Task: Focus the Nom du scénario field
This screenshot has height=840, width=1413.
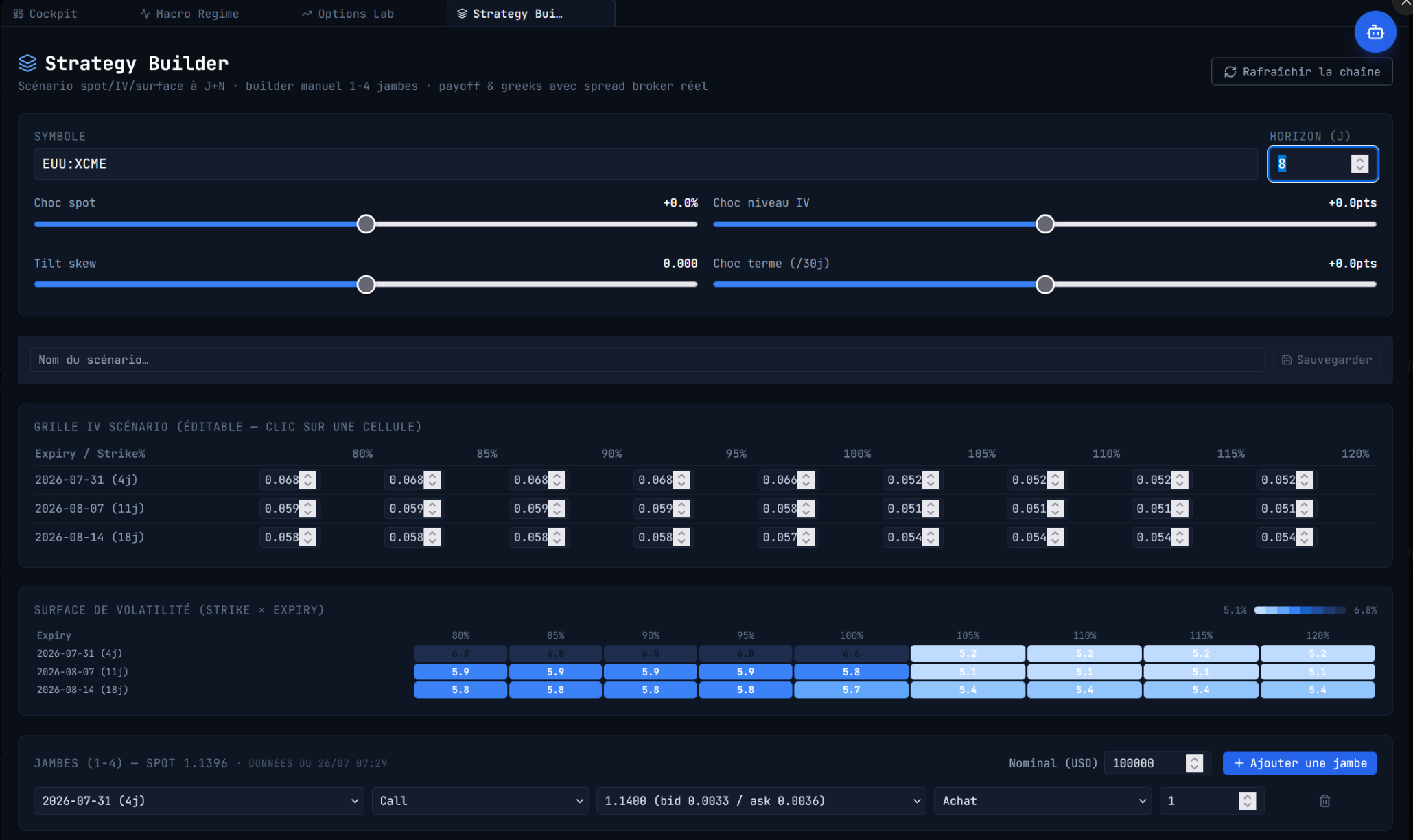Action: click(647, 360)
